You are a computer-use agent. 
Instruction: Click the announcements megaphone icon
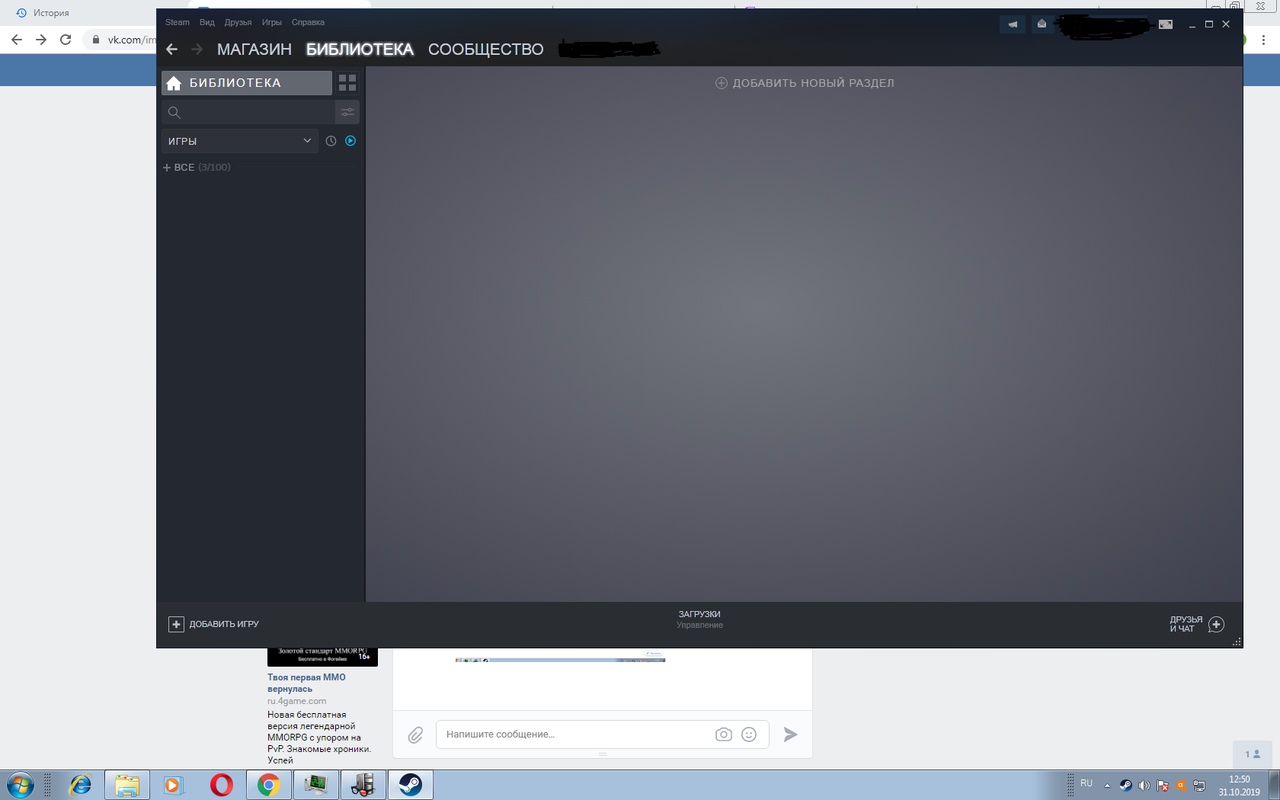pos(1012,24)
